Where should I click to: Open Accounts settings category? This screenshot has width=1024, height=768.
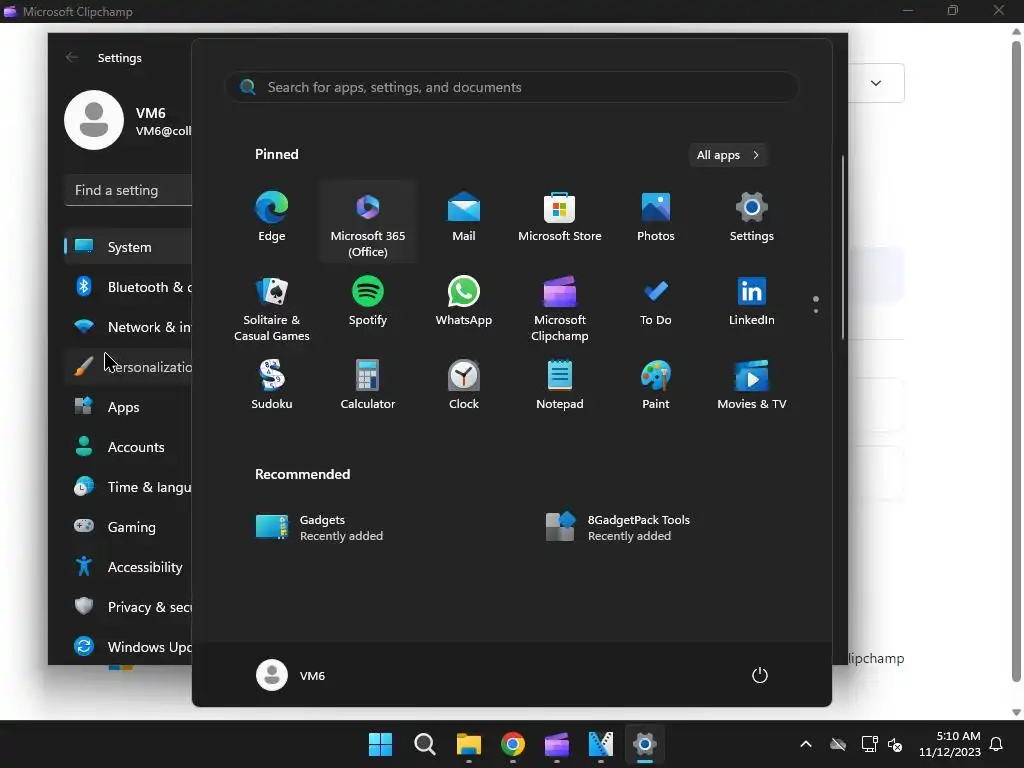129,447
